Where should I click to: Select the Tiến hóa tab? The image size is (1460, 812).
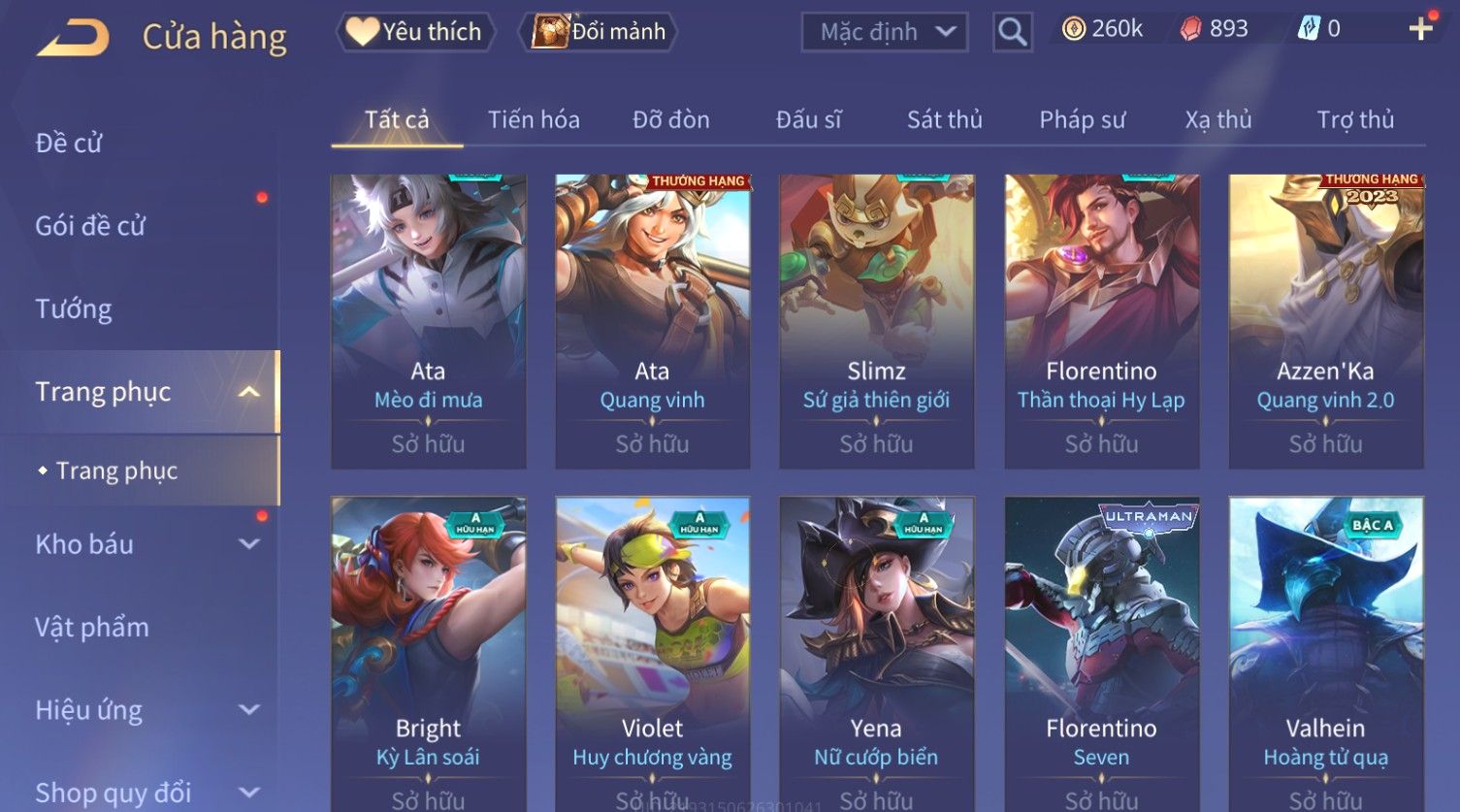pyautogui.click(x=534, y=119)
